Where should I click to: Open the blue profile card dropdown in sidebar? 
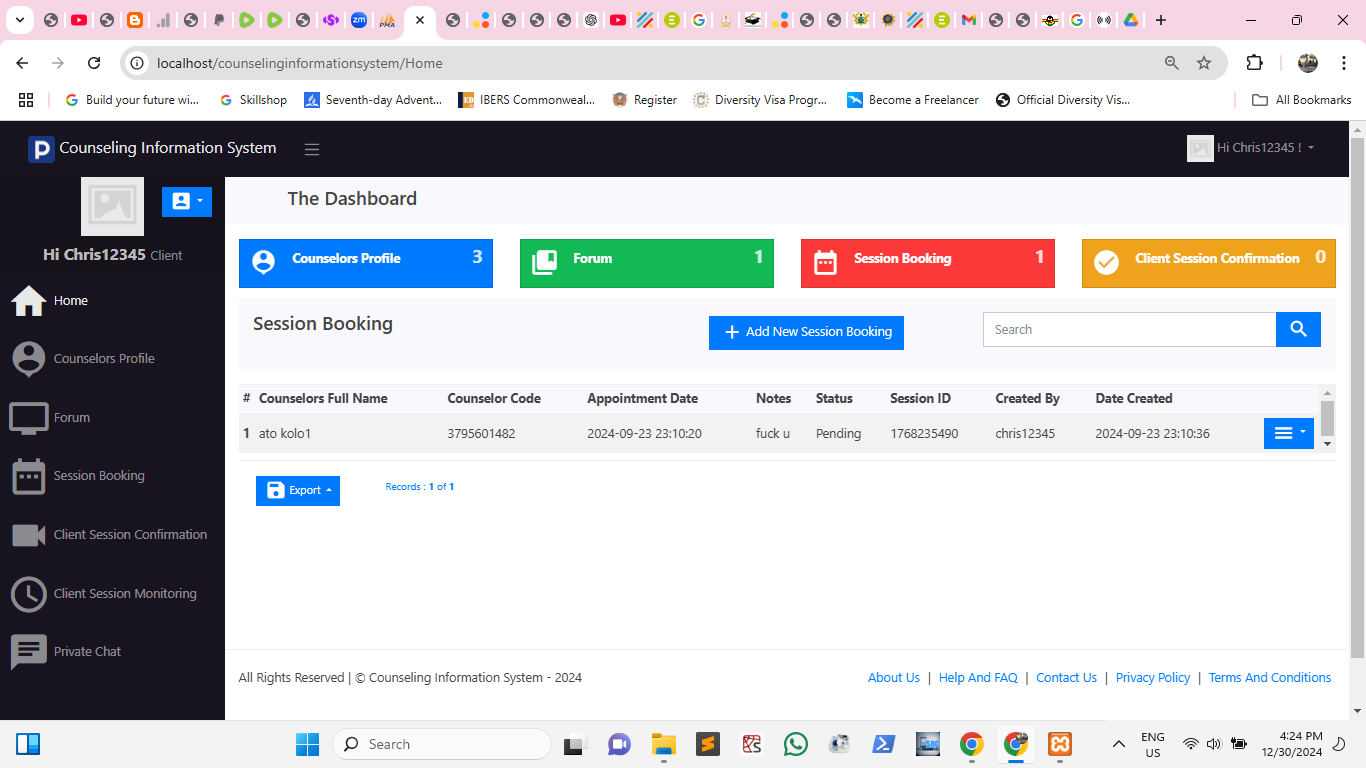(x=187, y=201)
